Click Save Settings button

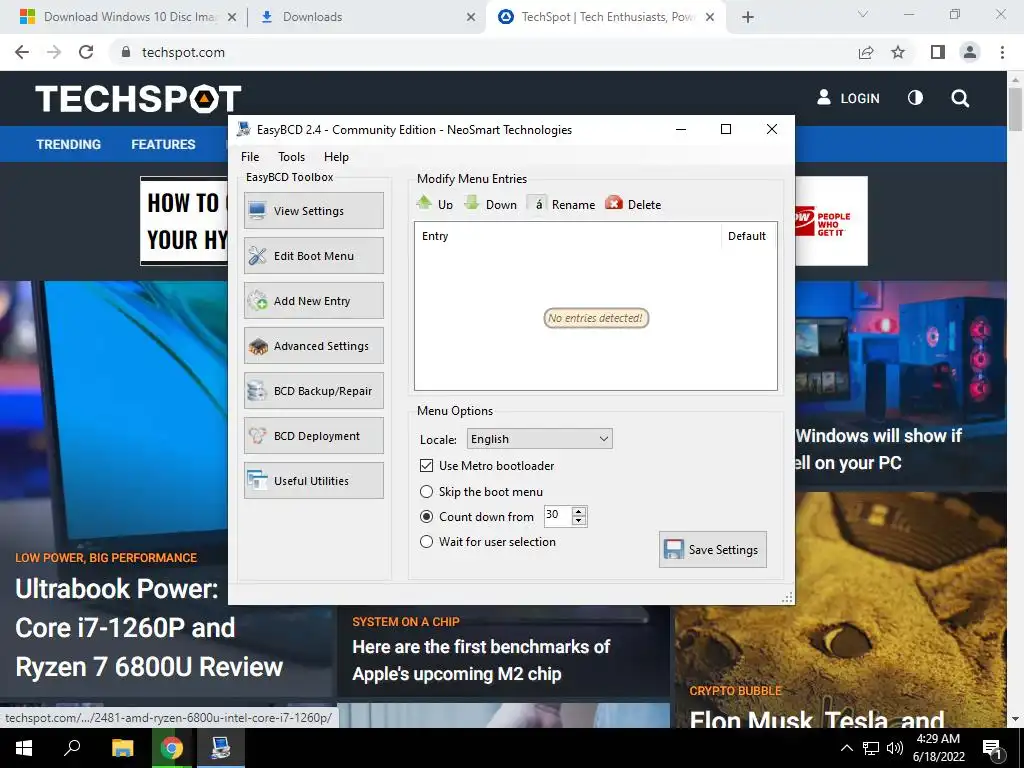click(x=712, y=549)
